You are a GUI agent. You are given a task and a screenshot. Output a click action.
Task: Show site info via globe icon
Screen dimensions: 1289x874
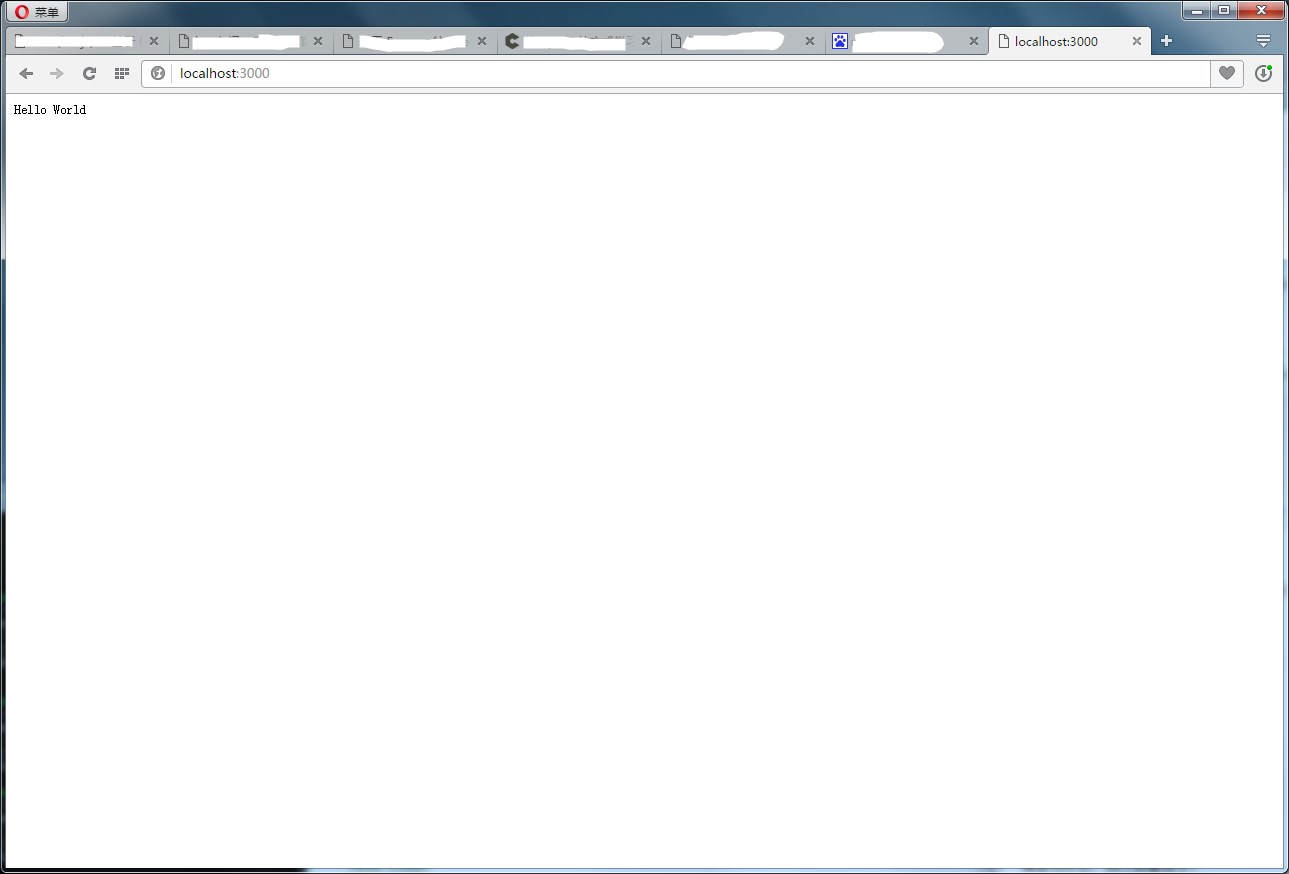click(x=158, y=73)
